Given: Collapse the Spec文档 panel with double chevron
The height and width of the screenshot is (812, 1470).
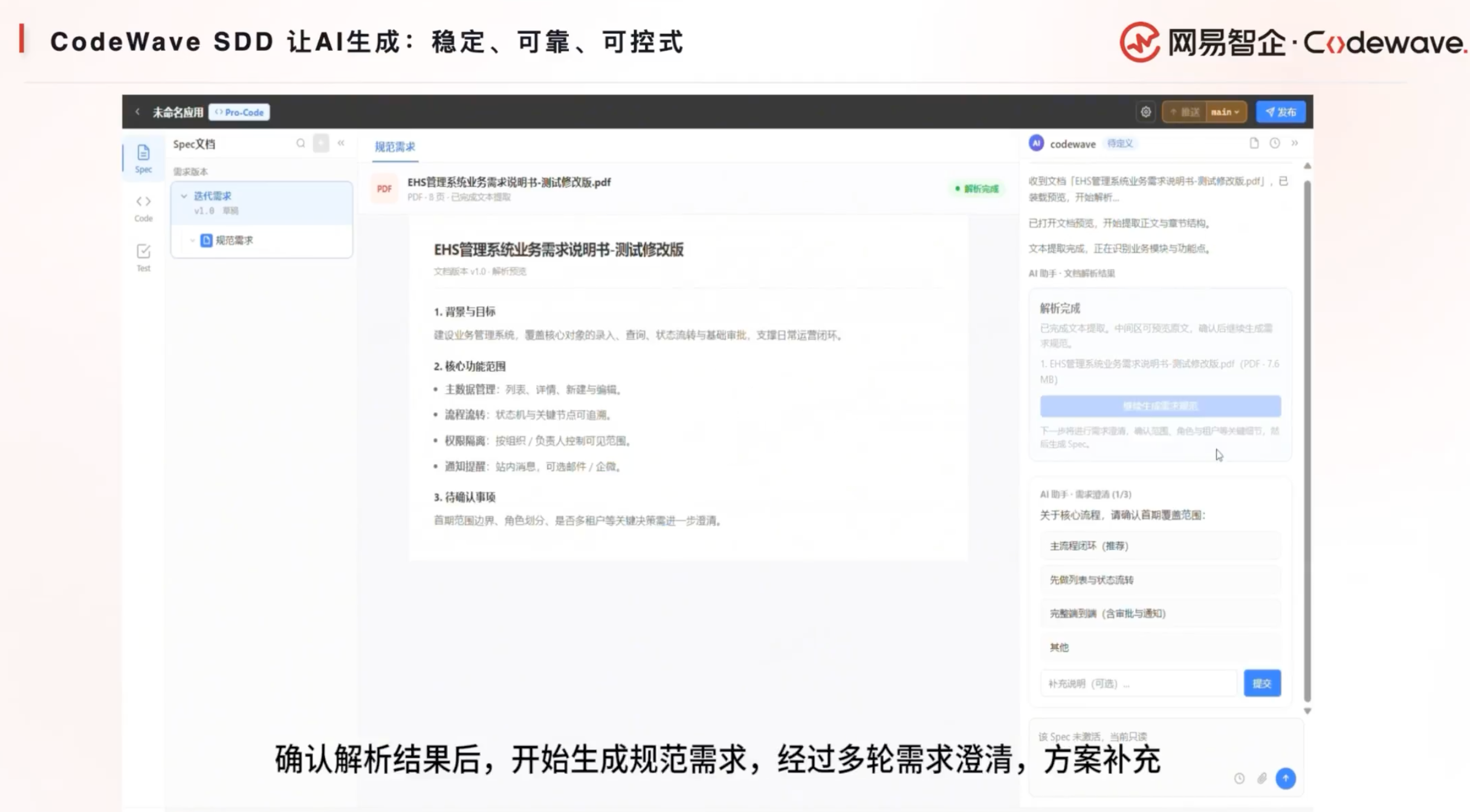Looking at the screenshot, I should pyautogui.click(x=341, y=143).
